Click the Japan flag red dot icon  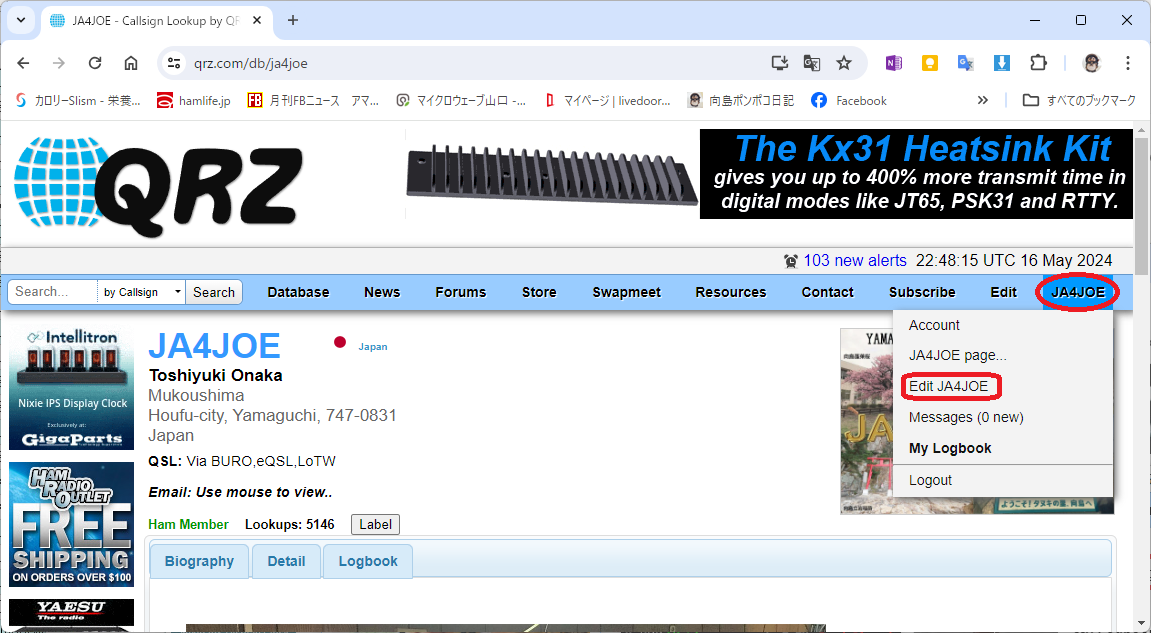(x=340, y=341)
